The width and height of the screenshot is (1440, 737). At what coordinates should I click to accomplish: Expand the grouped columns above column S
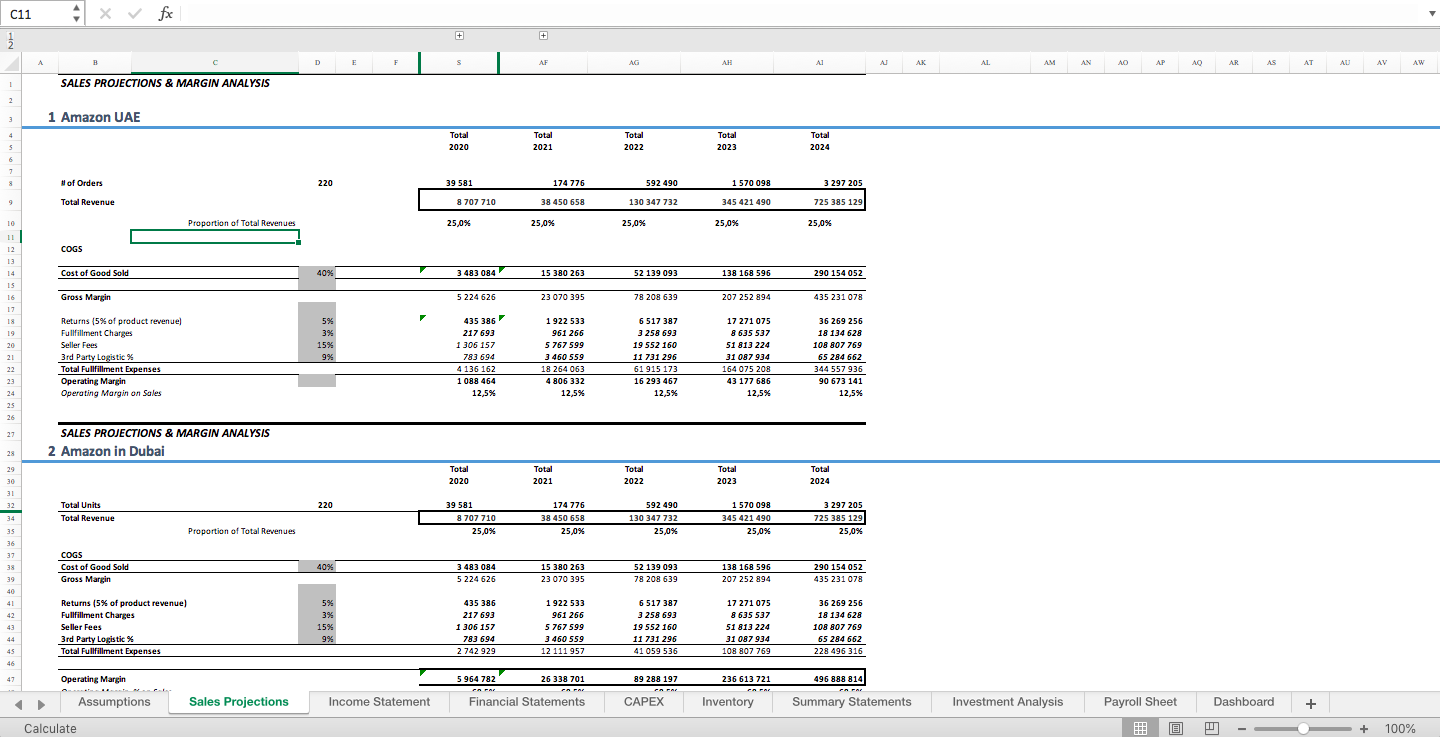[x=459, y=36]
